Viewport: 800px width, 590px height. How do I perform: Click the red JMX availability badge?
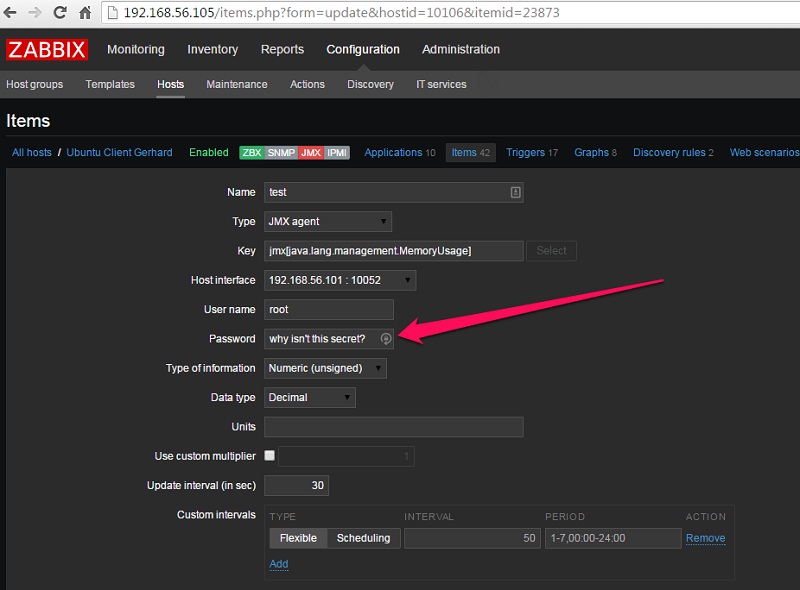pos(312,153)
